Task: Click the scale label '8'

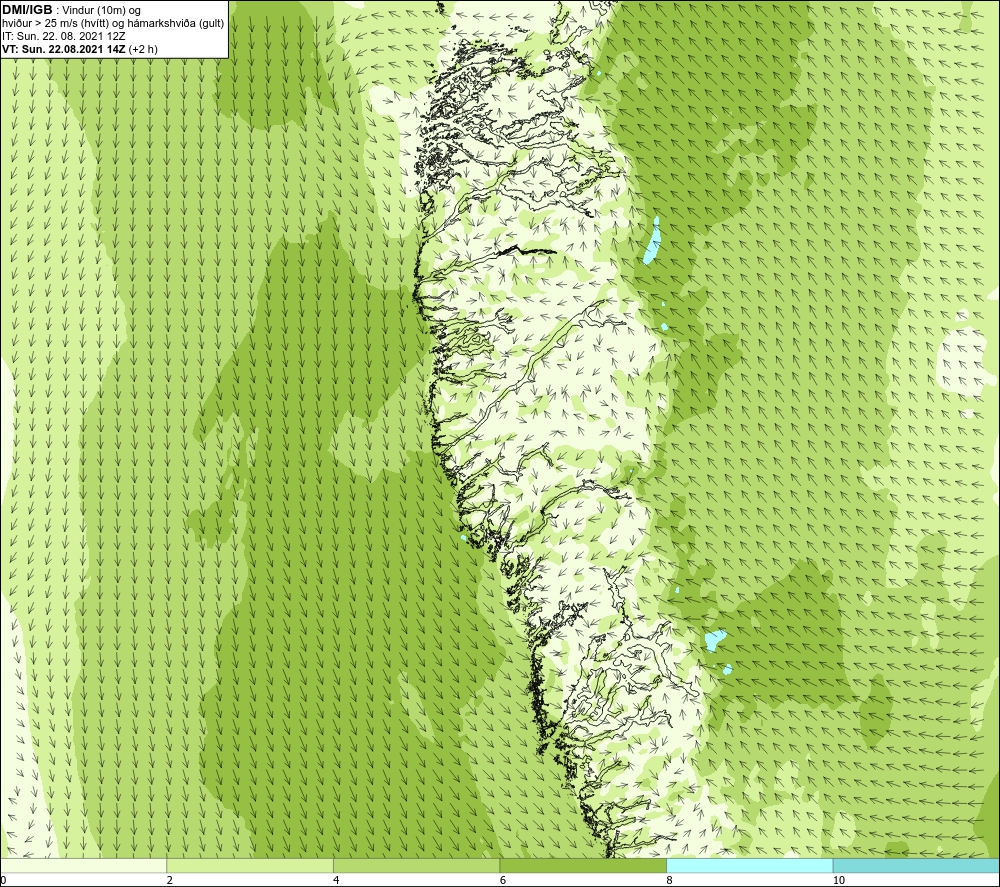Action: pyautogui.click(x=670, y=880)
